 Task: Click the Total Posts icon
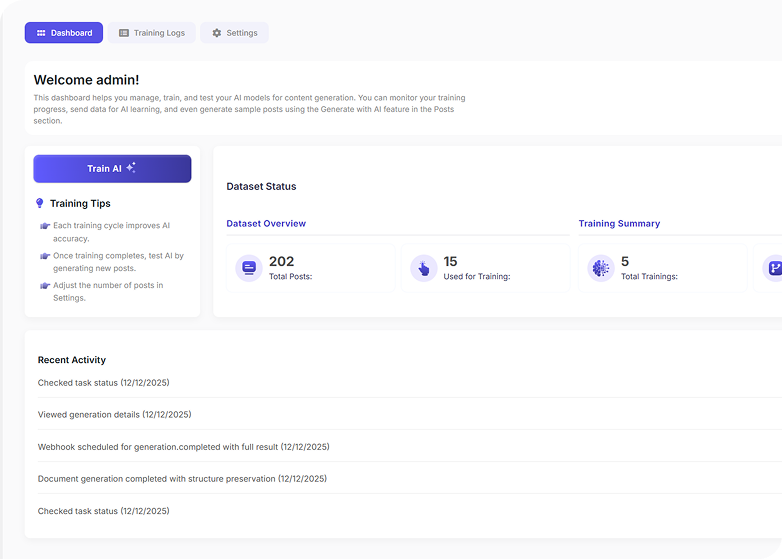tap(249, 268)
